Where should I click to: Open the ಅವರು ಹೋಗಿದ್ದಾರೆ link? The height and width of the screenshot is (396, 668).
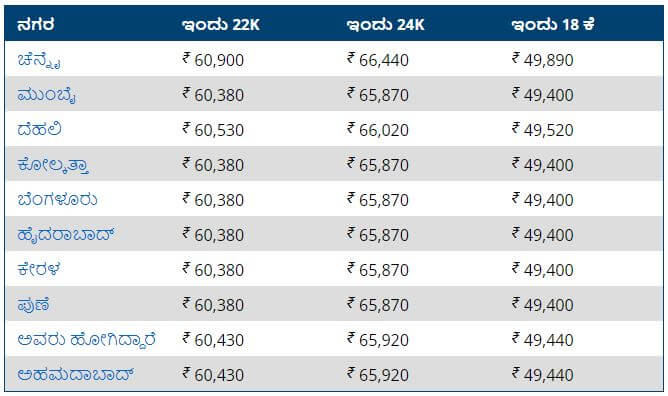click(86, 340)
